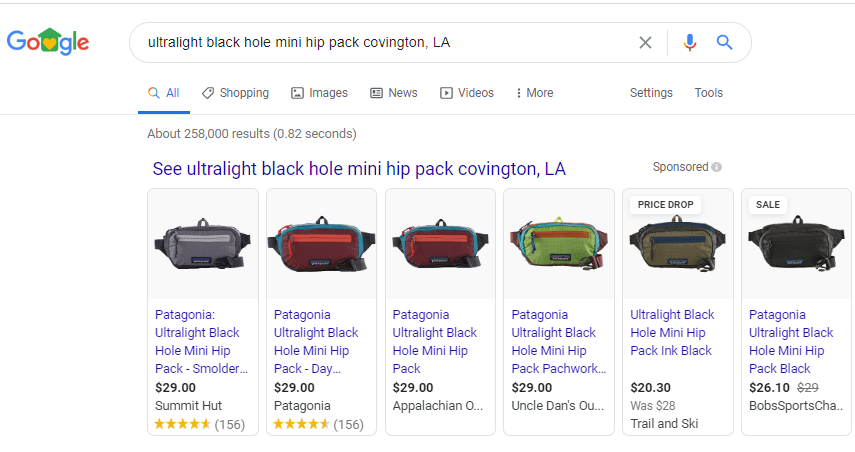Click the $26.10 sale price

click(x=769, y=388)
